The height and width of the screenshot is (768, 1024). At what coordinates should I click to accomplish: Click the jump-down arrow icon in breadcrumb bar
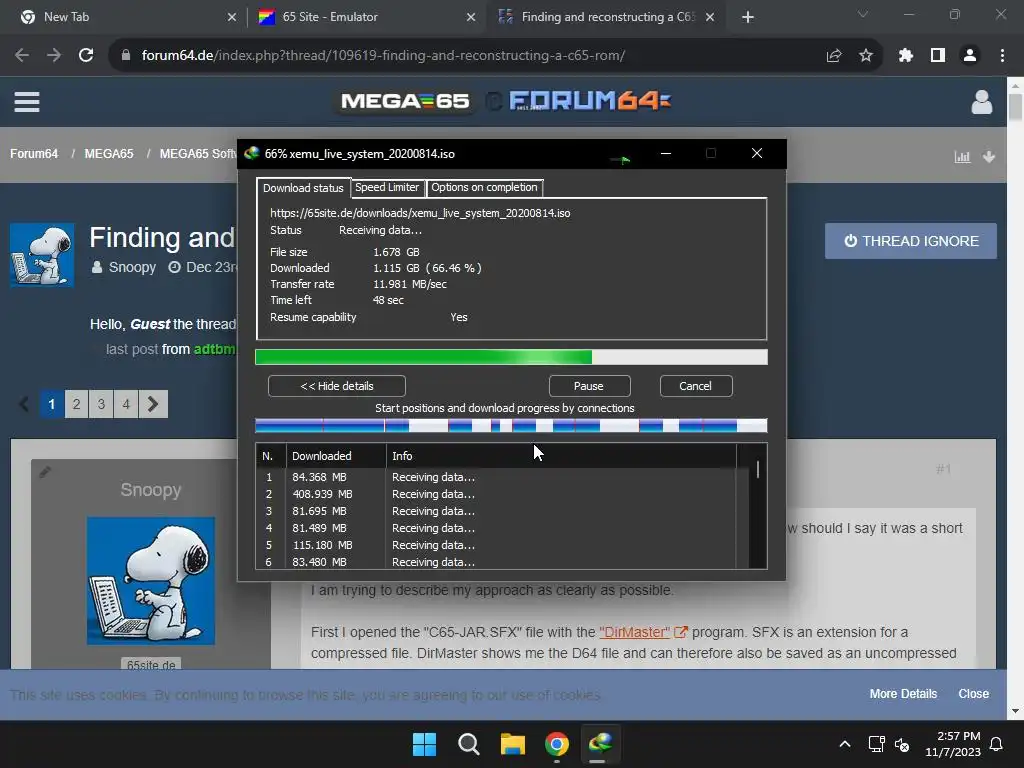989,157
